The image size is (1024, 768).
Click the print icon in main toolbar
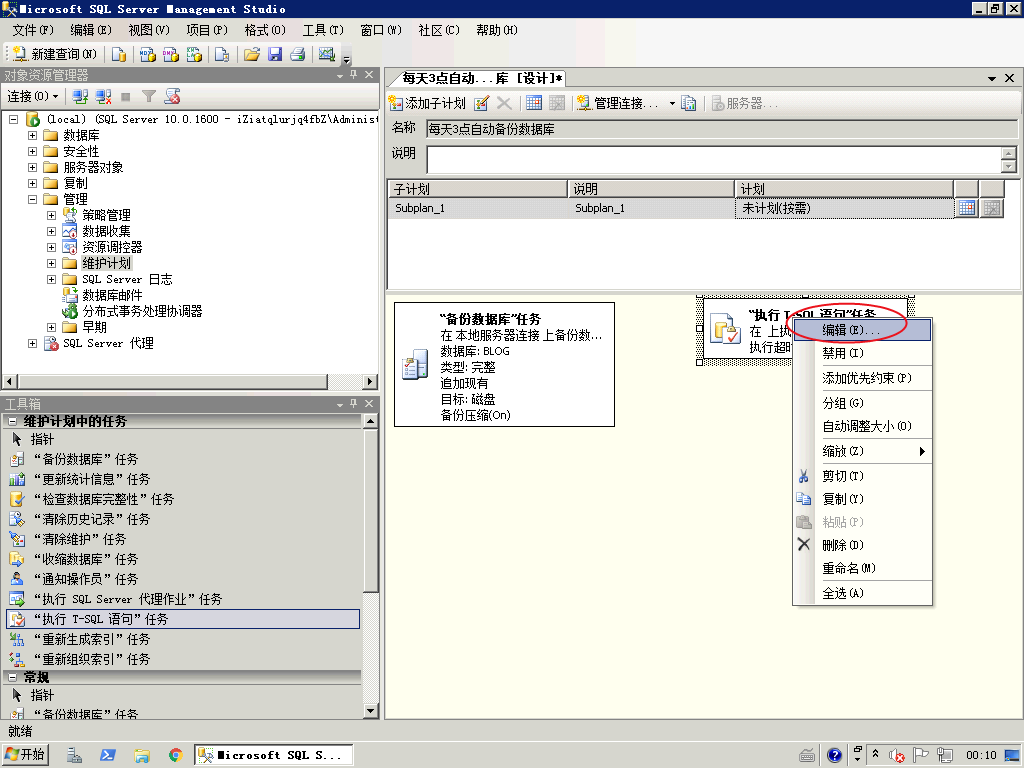pyautogui.click(x=298, y=54)
